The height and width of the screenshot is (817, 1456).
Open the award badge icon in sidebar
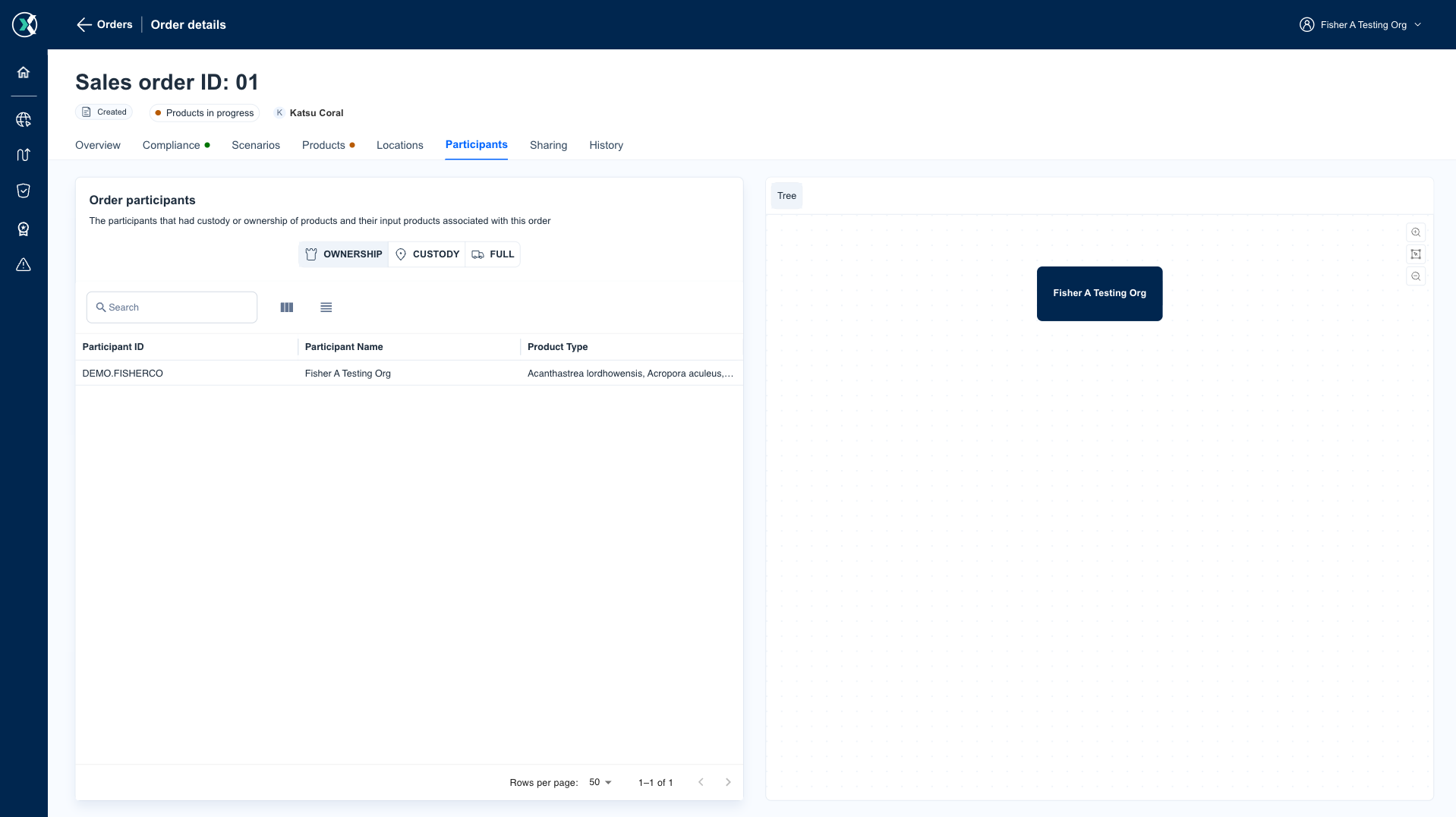click(x=24, y=229)
